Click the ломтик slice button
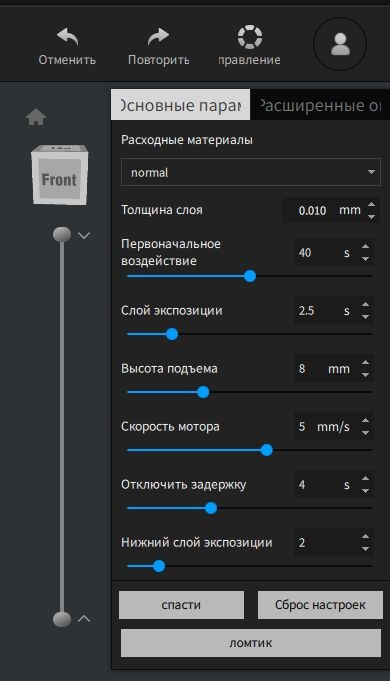 click(x=251, y=643)
